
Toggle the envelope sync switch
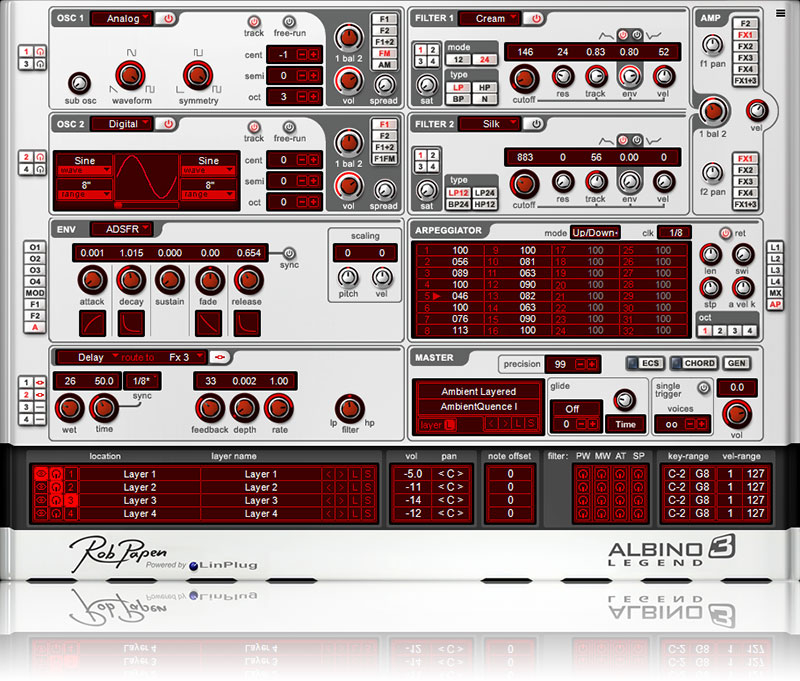(x=289, y=253)
